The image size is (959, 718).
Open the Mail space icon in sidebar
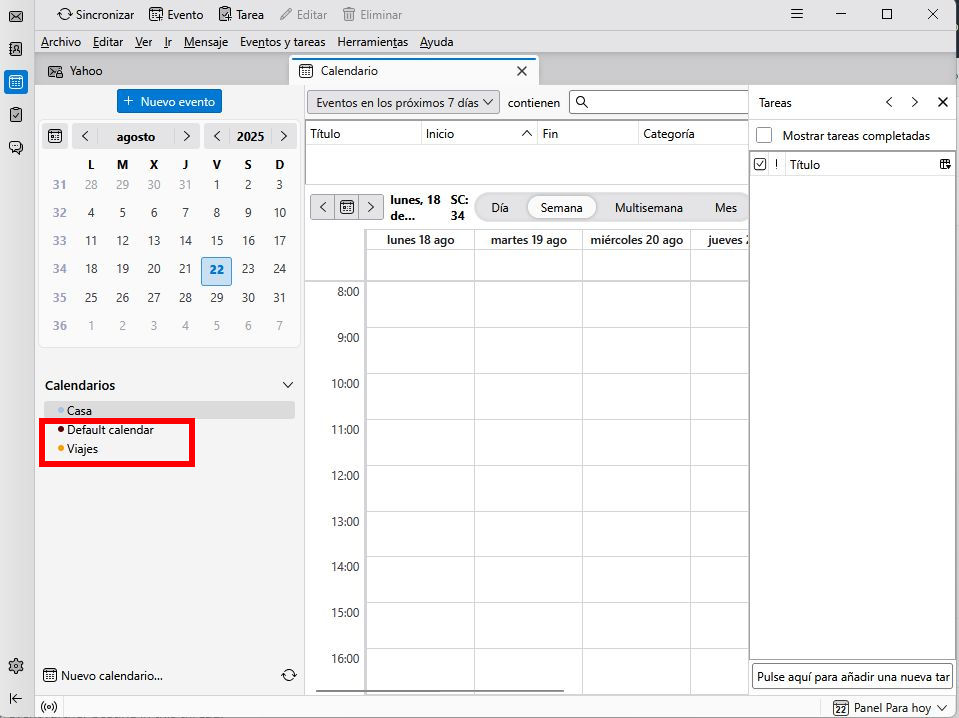point(16,16)
